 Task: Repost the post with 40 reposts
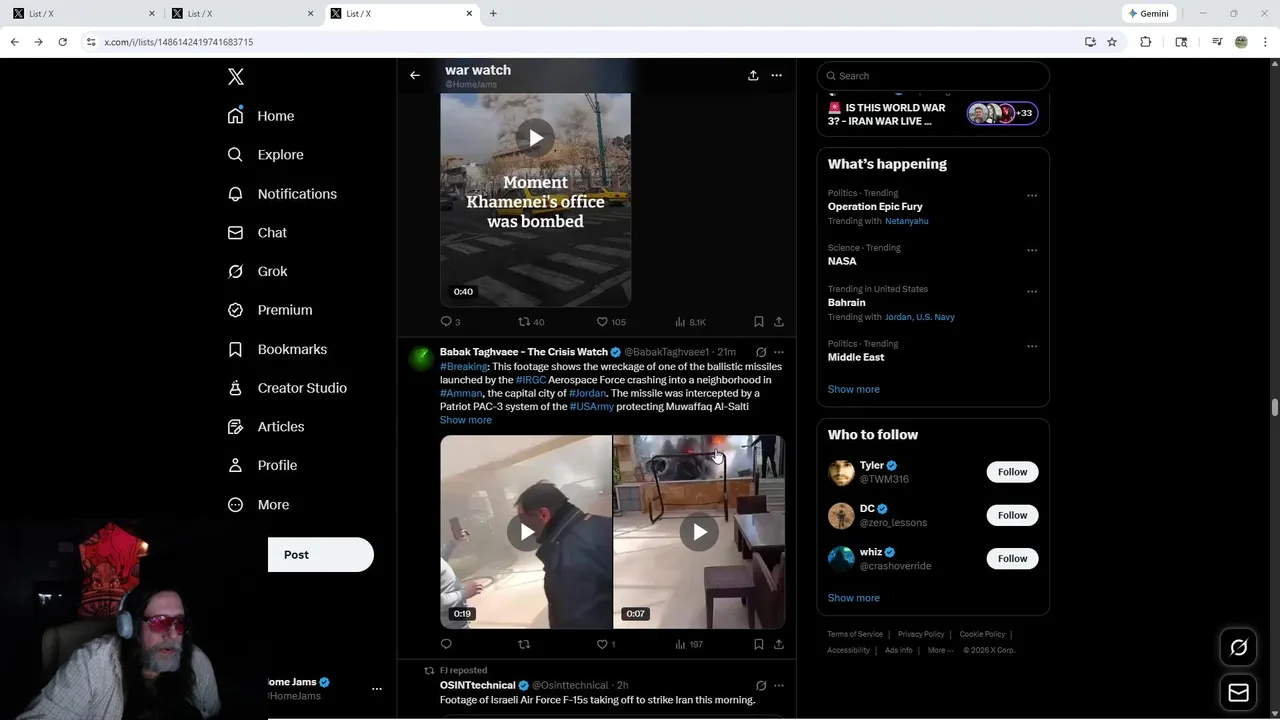[530, 322]
